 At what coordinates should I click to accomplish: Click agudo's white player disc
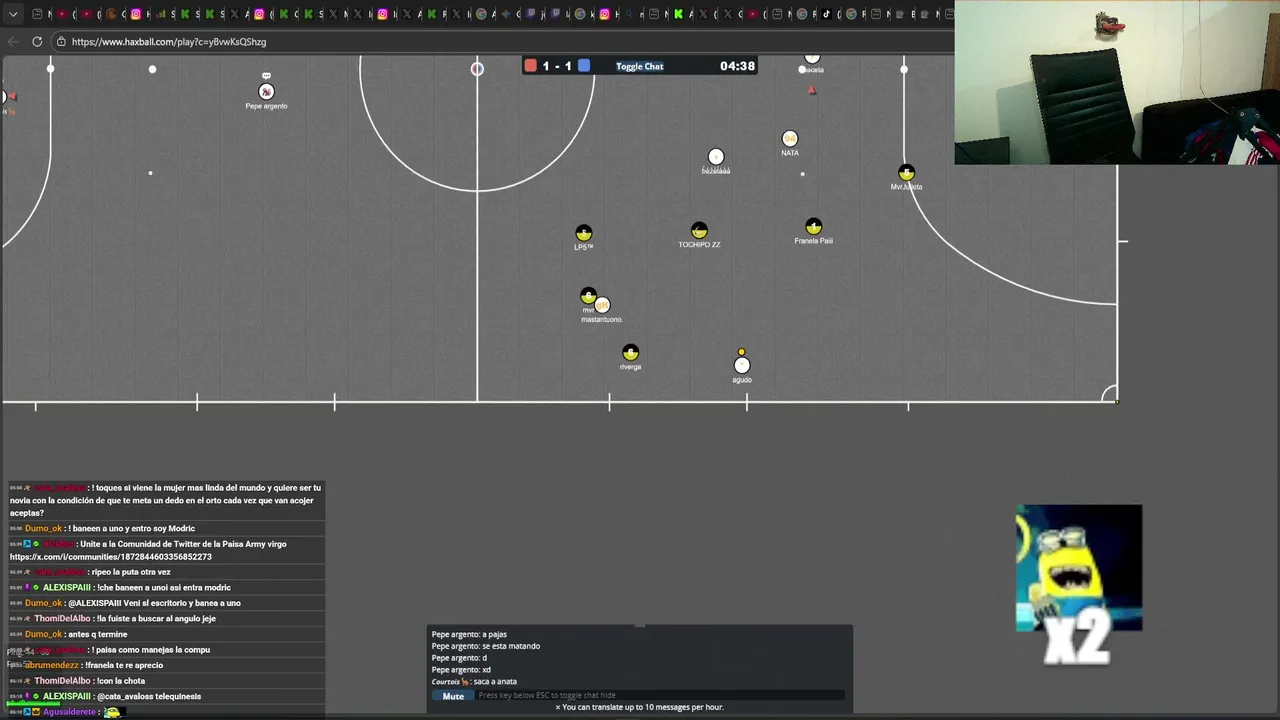tap(742, 366)
